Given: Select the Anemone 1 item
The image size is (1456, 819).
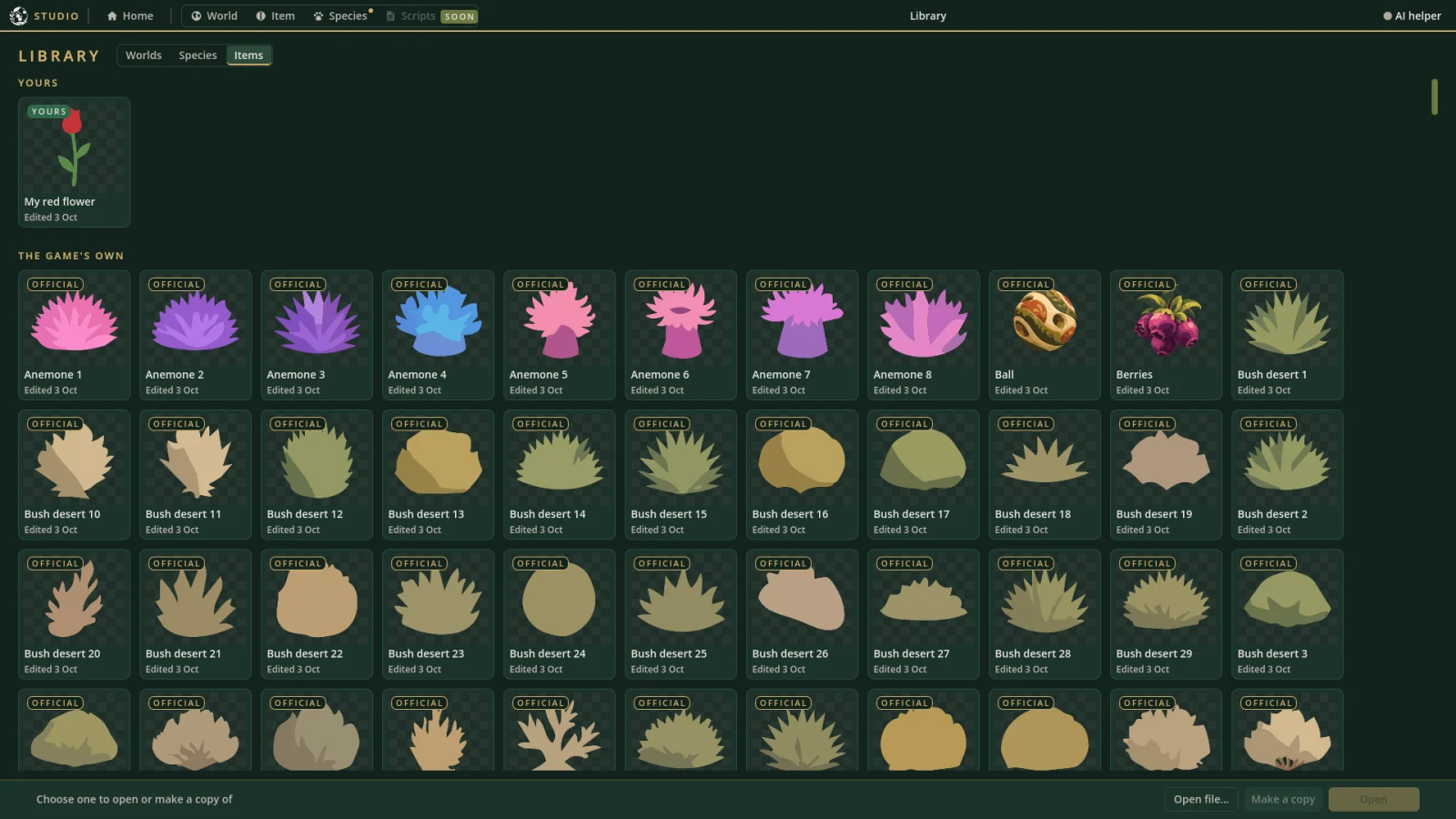Looking at the screenshot, I should [x=74, y=335].
